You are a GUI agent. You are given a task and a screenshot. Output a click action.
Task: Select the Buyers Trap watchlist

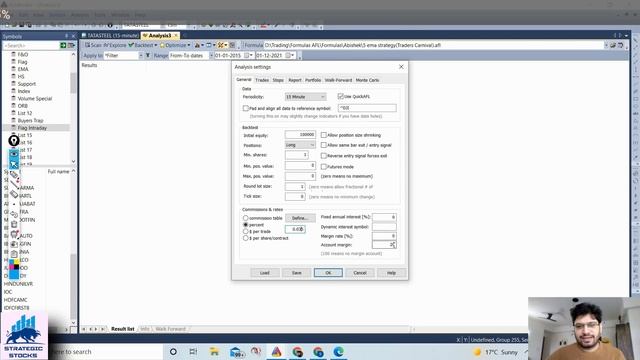[x=30, y=120]
